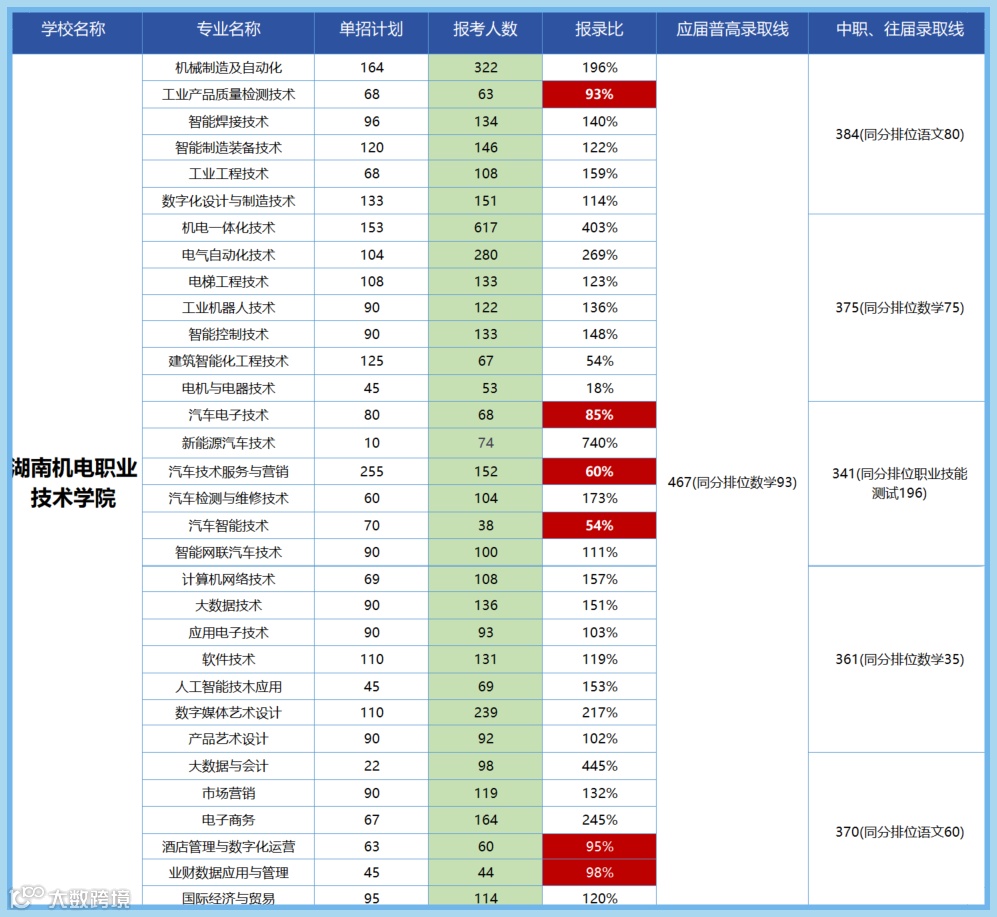This screenshot has width=997, height=917.
Task: Select the 电机与电器技术 cell
Action: click(228, 388)
